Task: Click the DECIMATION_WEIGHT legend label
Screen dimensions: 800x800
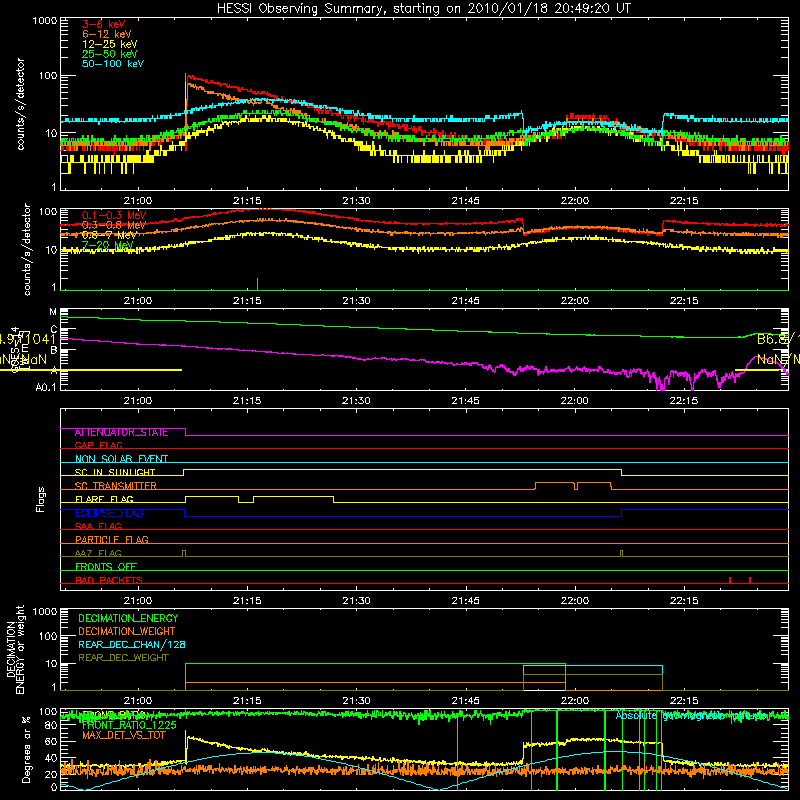Action: coord(127,631)
